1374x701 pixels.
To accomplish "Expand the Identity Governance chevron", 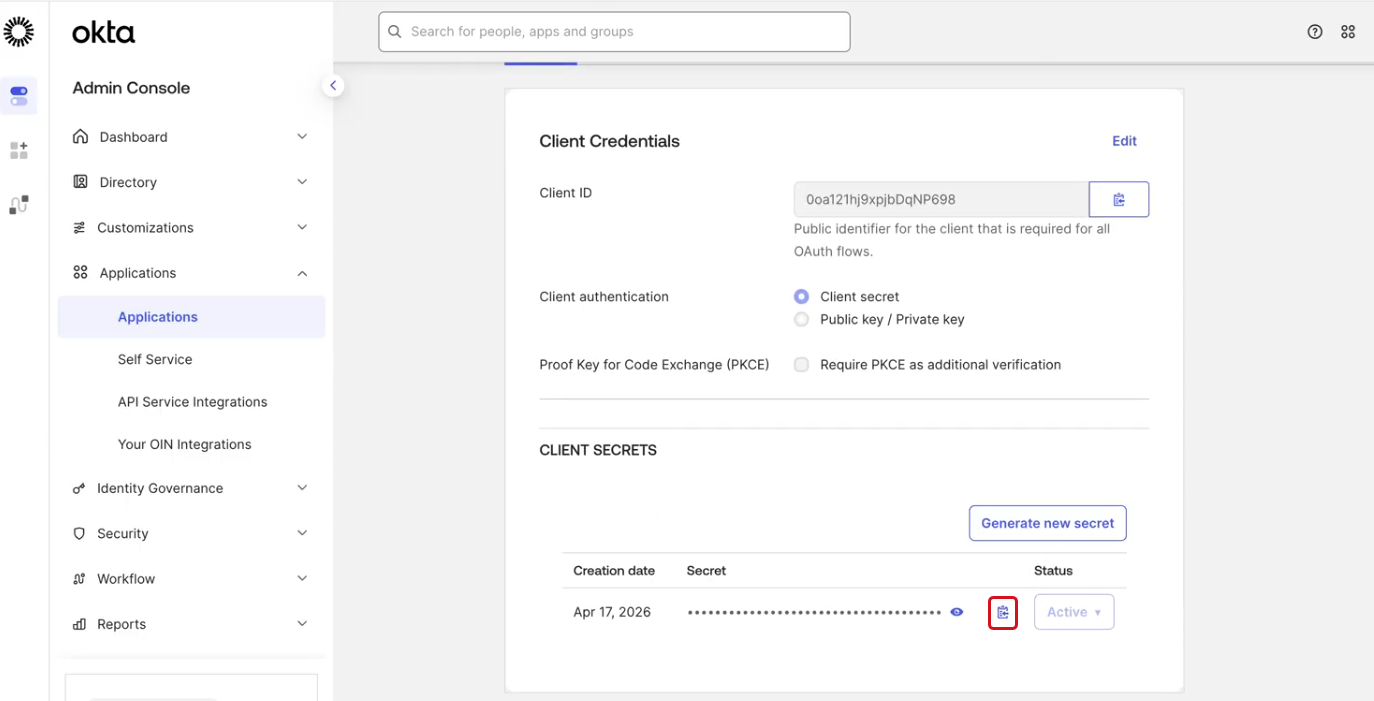I will pyautogui.click(x=302, y=488).
